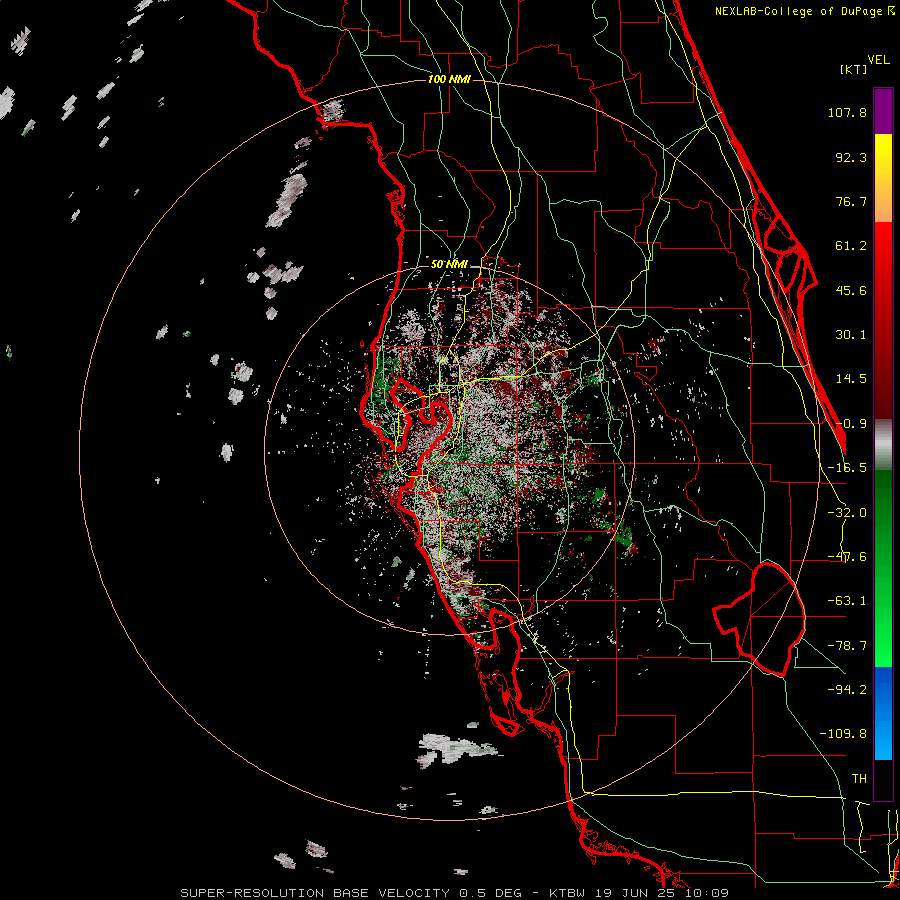Click the NEXLAB-College of DuPage label
Image resolution: width=900 pixels, height=900 pixels.
point(801,11)
